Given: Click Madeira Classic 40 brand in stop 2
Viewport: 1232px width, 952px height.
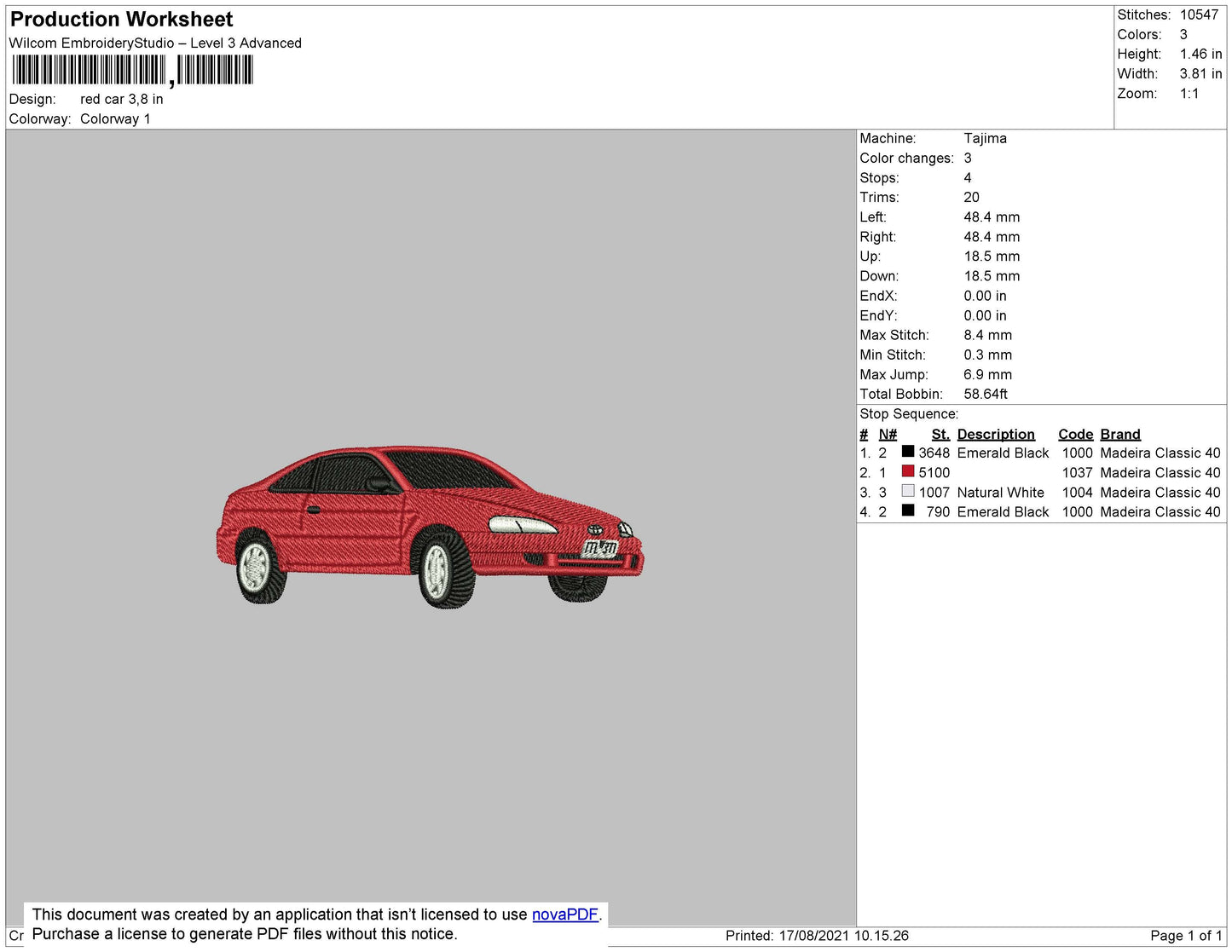Looking at the screenshot, I should tap(1160, 473).
